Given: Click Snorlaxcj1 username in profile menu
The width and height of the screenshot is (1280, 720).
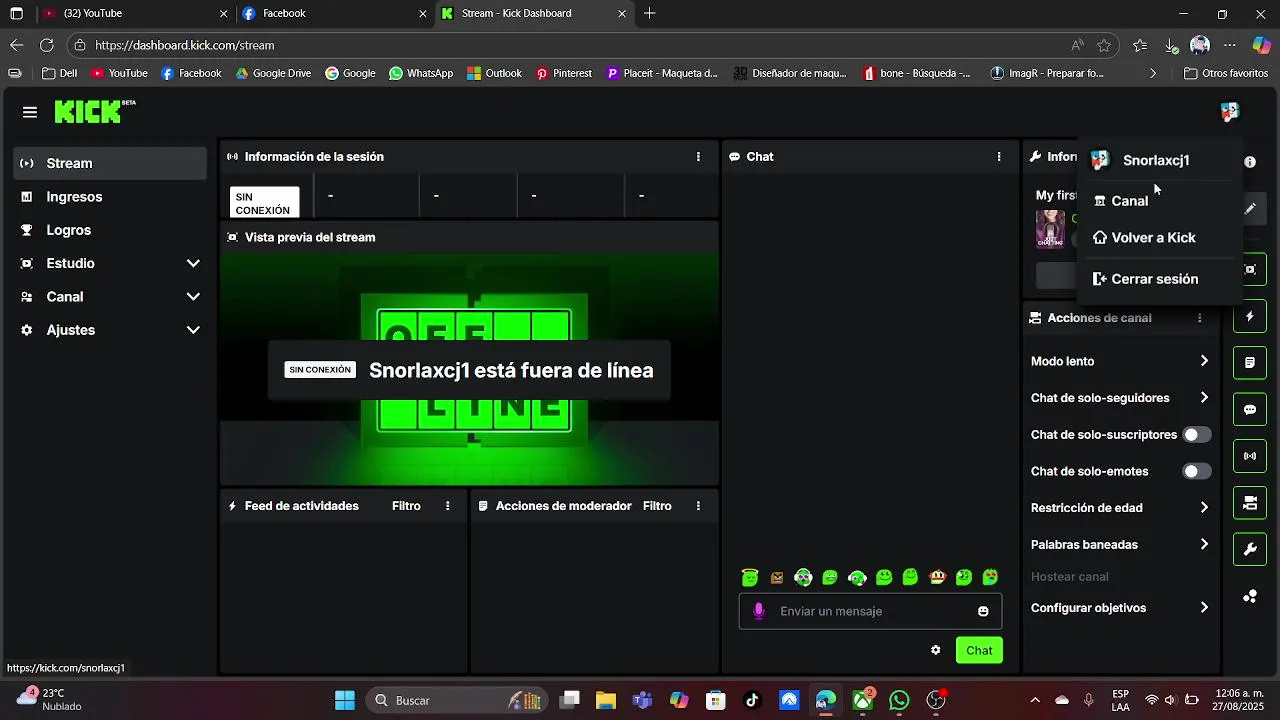Looking at the screenshot, I should tap(1156, 161).
